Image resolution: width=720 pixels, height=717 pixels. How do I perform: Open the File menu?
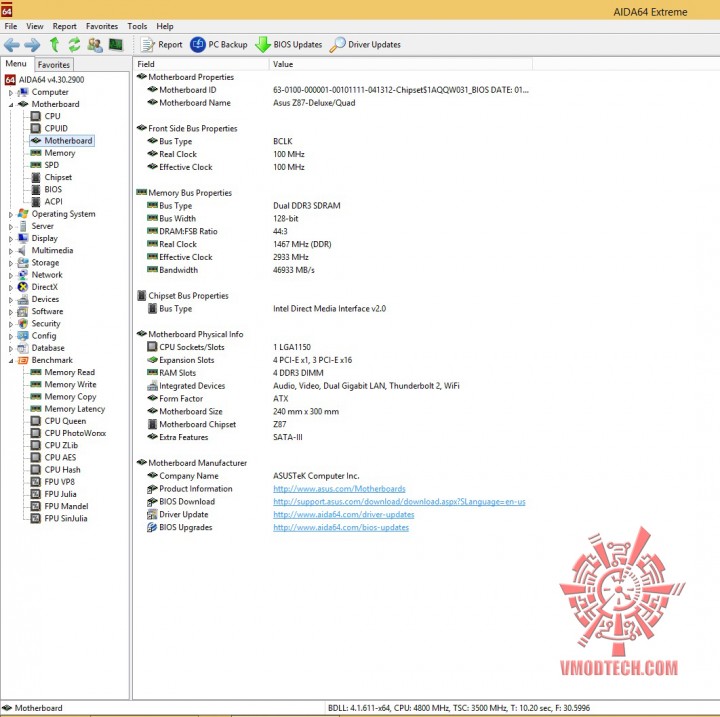(x=11, y=26)
